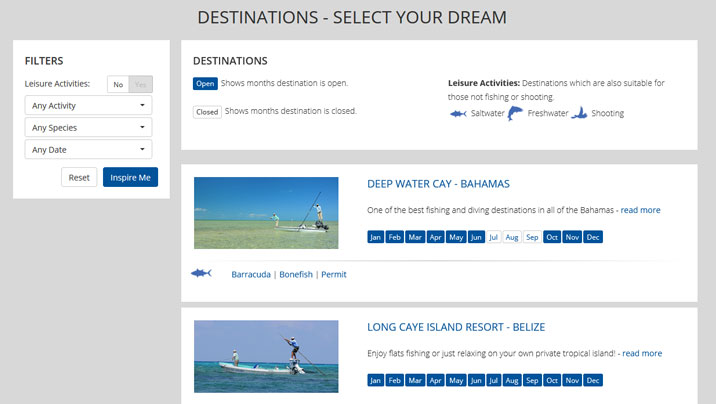This screenshot has width=716, height=404.
Task: Open Long Caye Island Resort - Belize link
Action: [x=455, y=327]
